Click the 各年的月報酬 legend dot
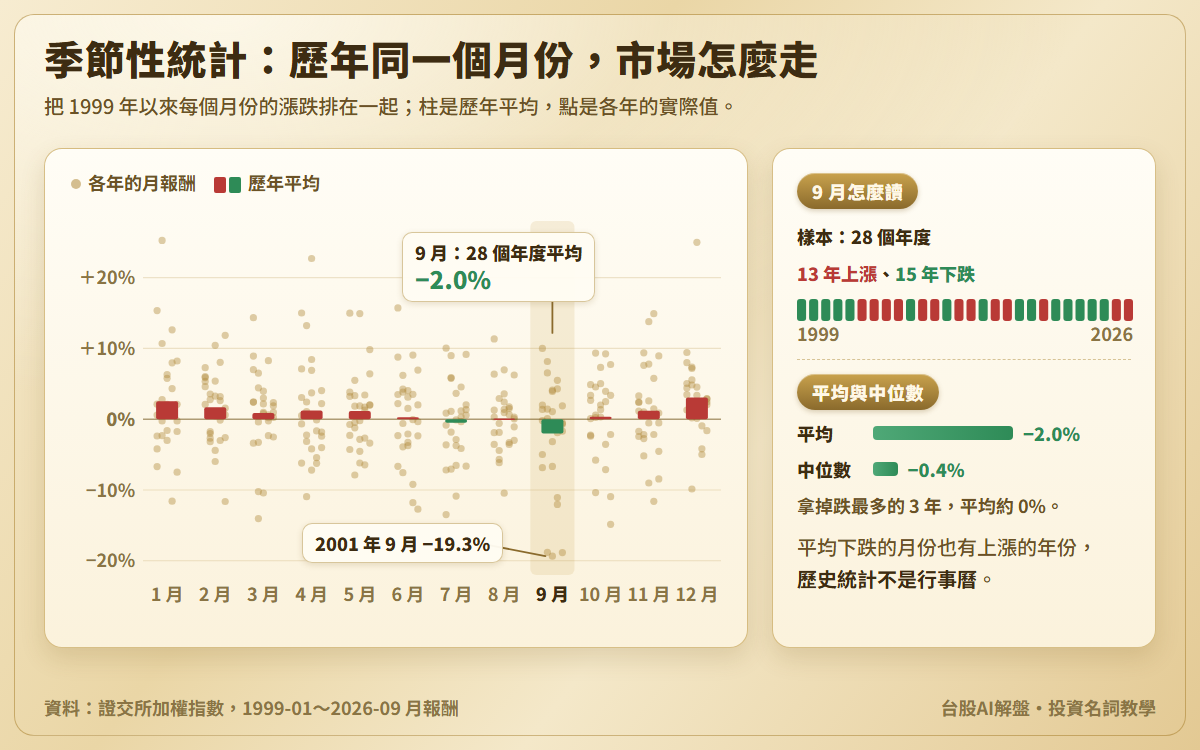Viewport: 1200px width, 750px height. (76, 184)
